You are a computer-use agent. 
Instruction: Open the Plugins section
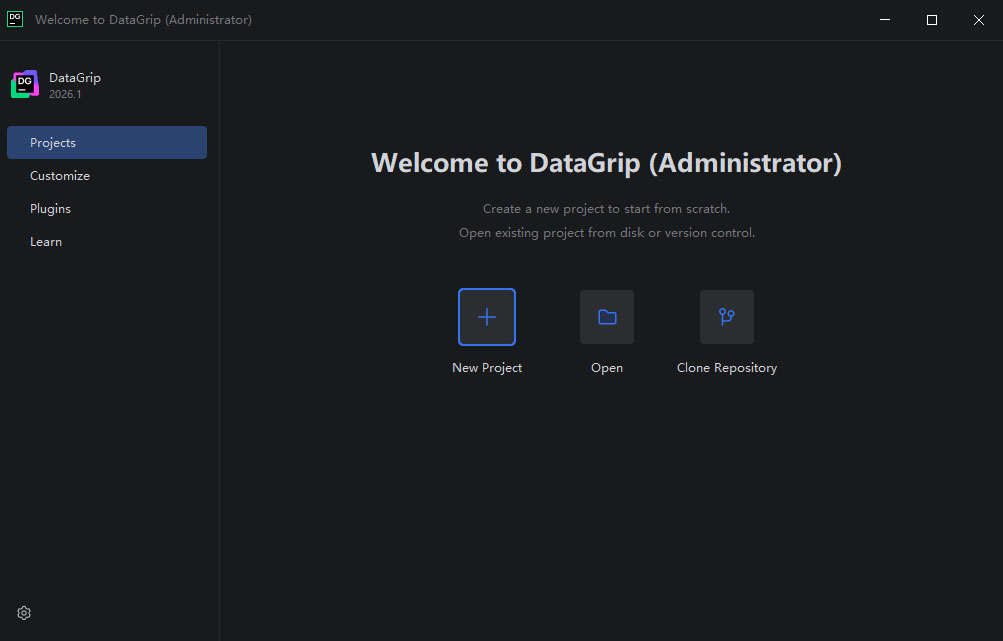tap(50, 209)
